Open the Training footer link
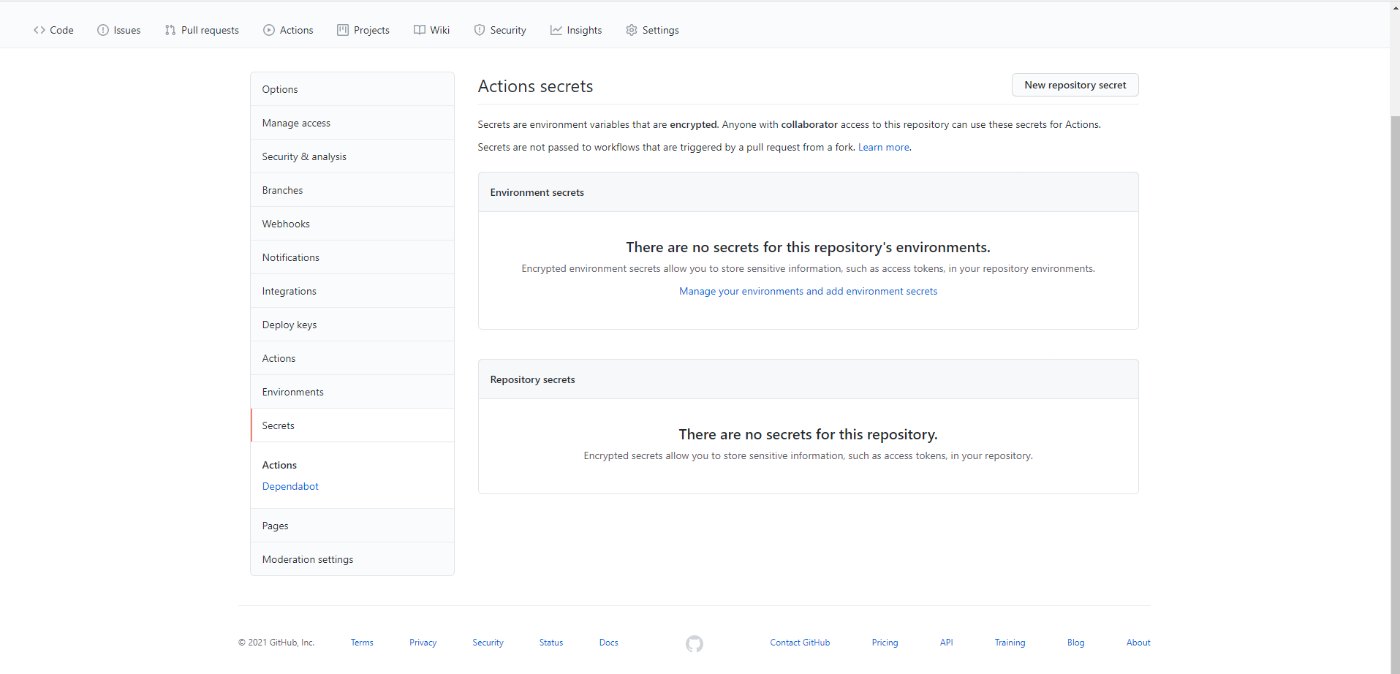Viewport: 1400px width, 674px height. click(x=1010, y=643)
